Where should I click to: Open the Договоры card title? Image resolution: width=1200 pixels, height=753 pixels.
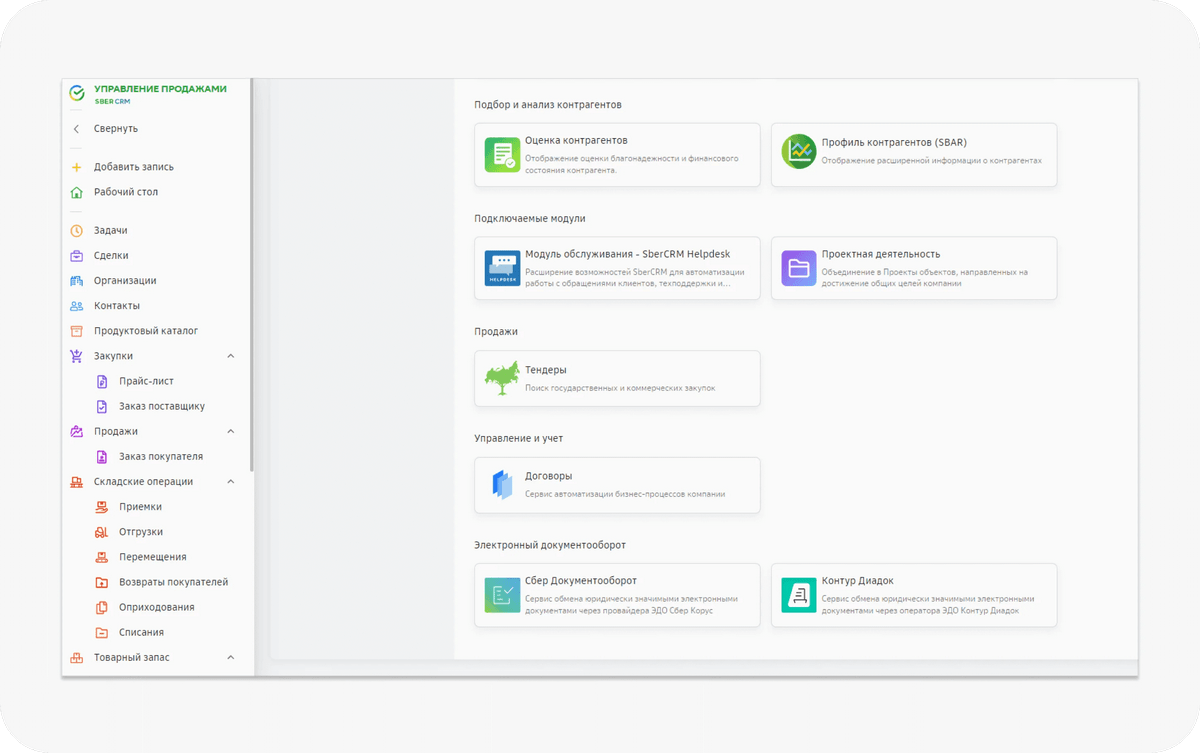[x=549, y=476]
